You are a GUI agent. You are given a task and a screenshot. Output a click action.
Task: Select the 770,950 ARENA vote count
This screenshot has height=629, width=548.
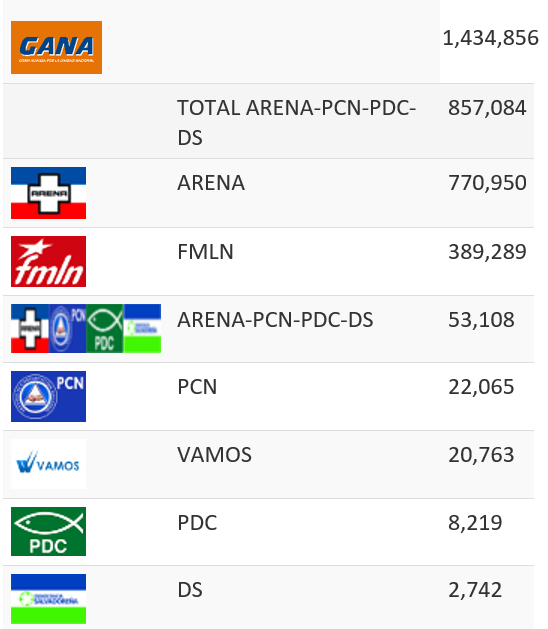click(x=487, y=183)
